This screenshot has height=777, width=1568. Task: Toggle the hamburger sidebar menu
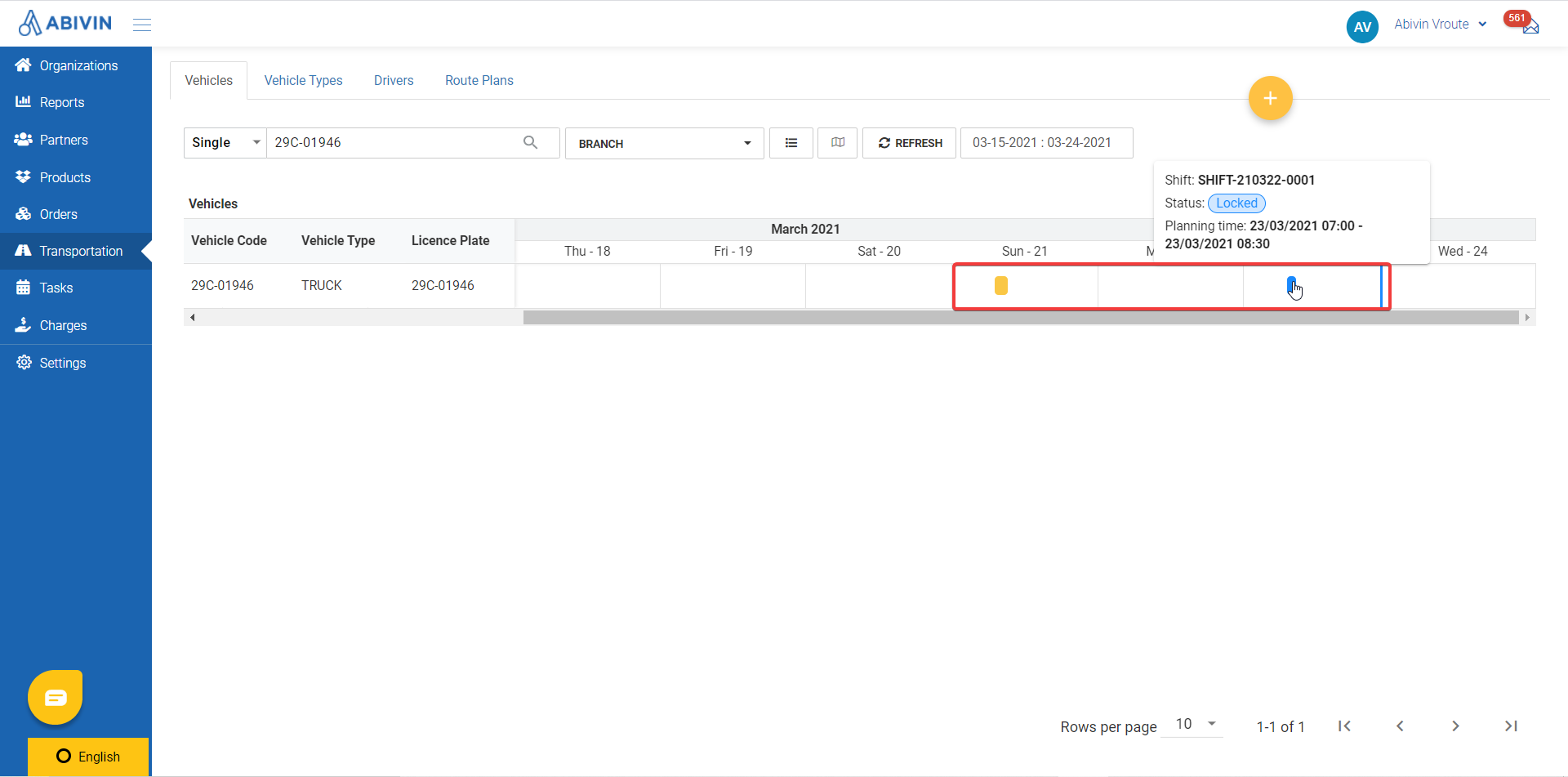142,25
